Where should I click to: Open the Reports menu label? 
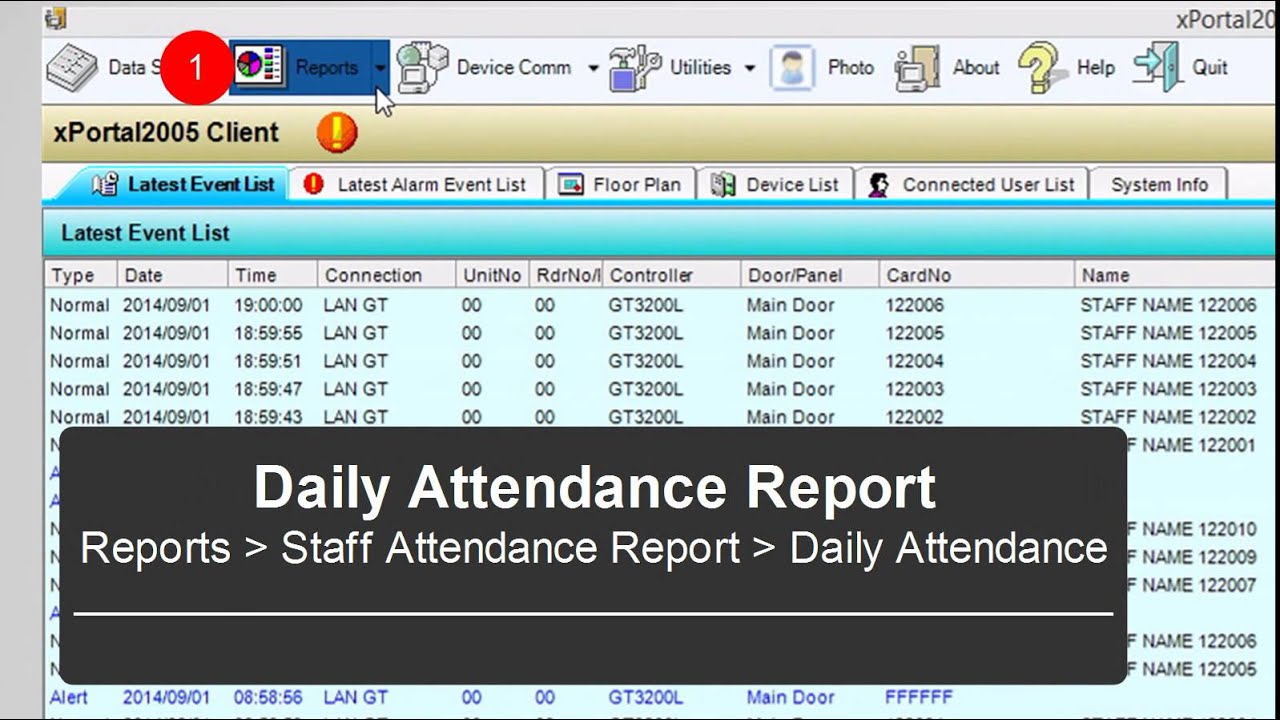coord(326,68)
